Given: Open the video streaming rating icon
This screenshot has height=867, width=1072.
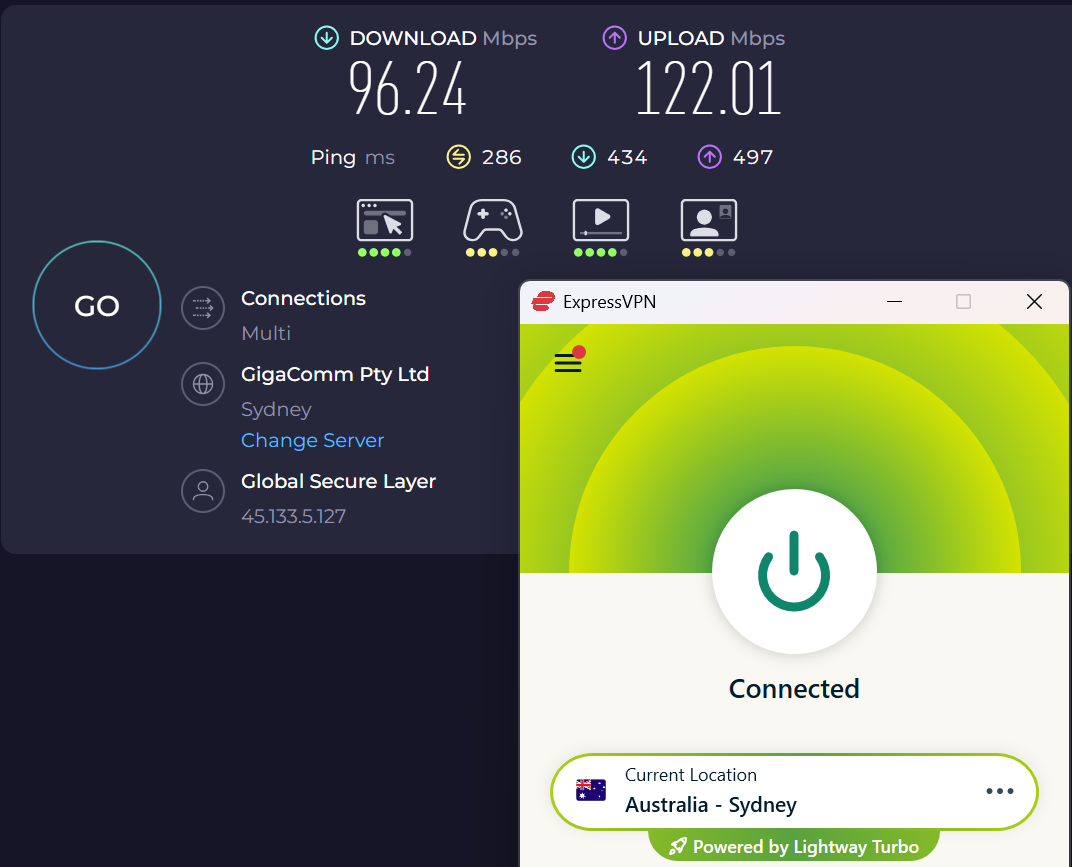Looking at the screenshot, I should (x=601, y=220).
